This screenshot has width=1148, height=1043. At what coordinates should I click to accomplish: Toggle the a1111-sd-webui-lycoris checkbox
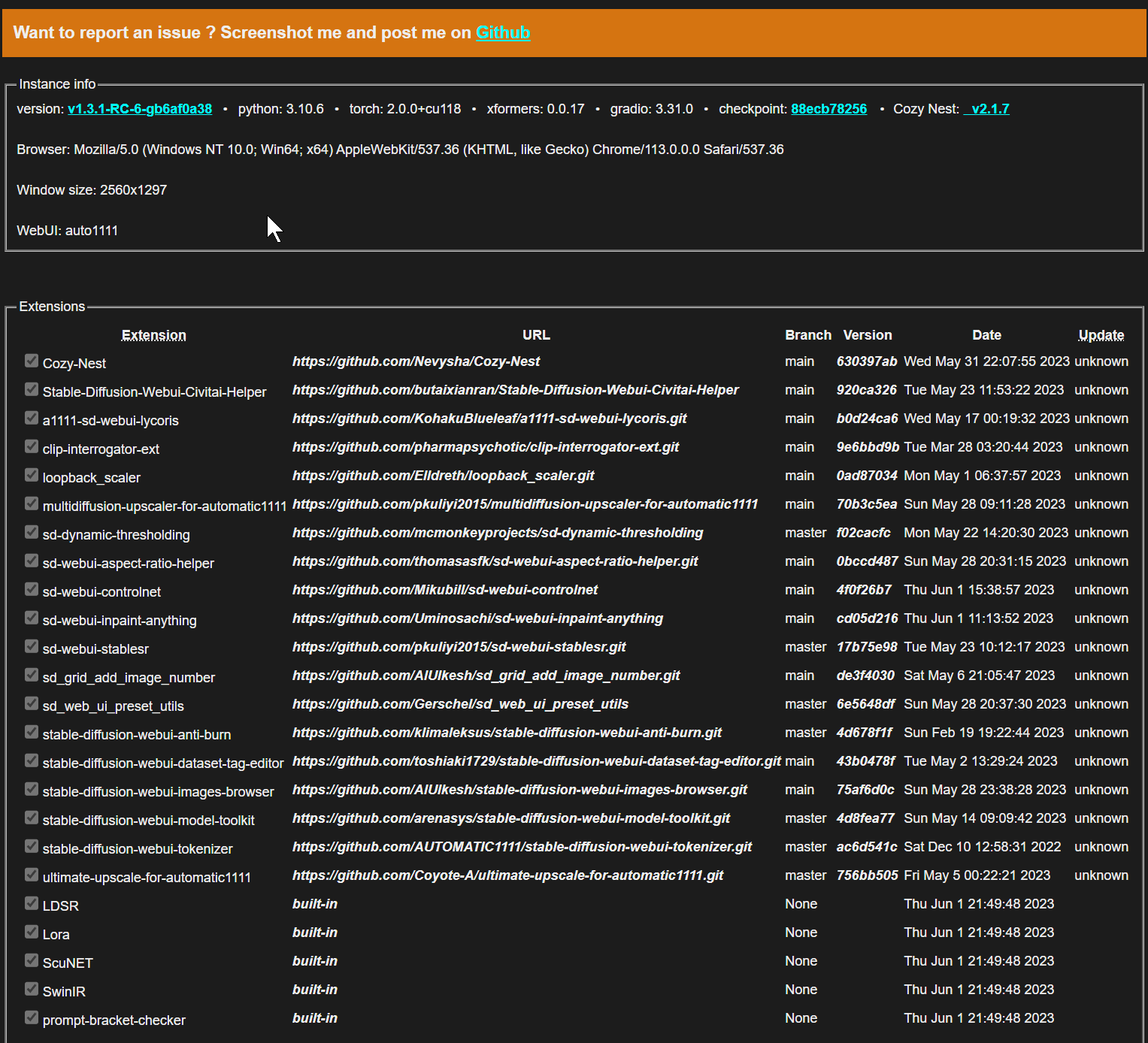[x=31, y=418]
